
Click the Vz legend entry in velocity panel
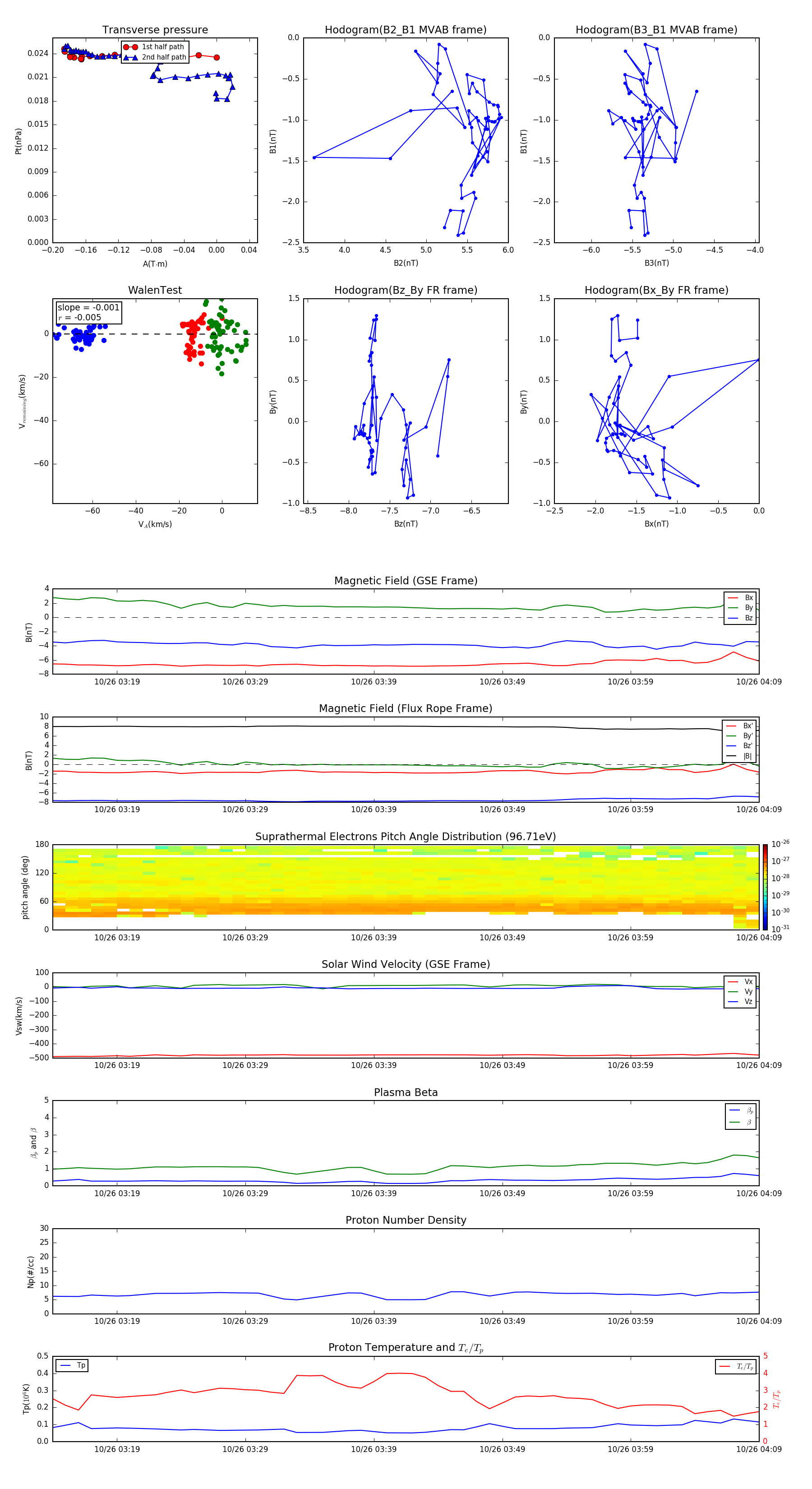741,1002
